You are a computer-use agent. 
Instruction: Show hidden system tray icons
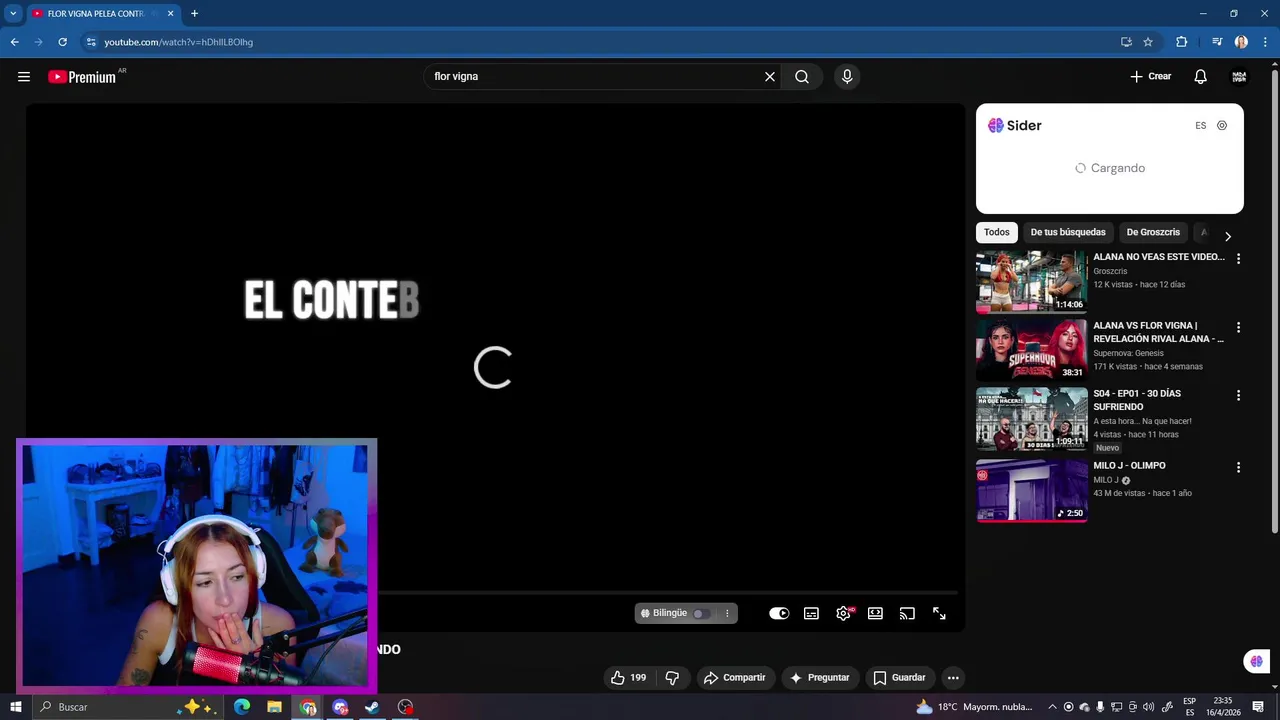tap(1053, 707)
